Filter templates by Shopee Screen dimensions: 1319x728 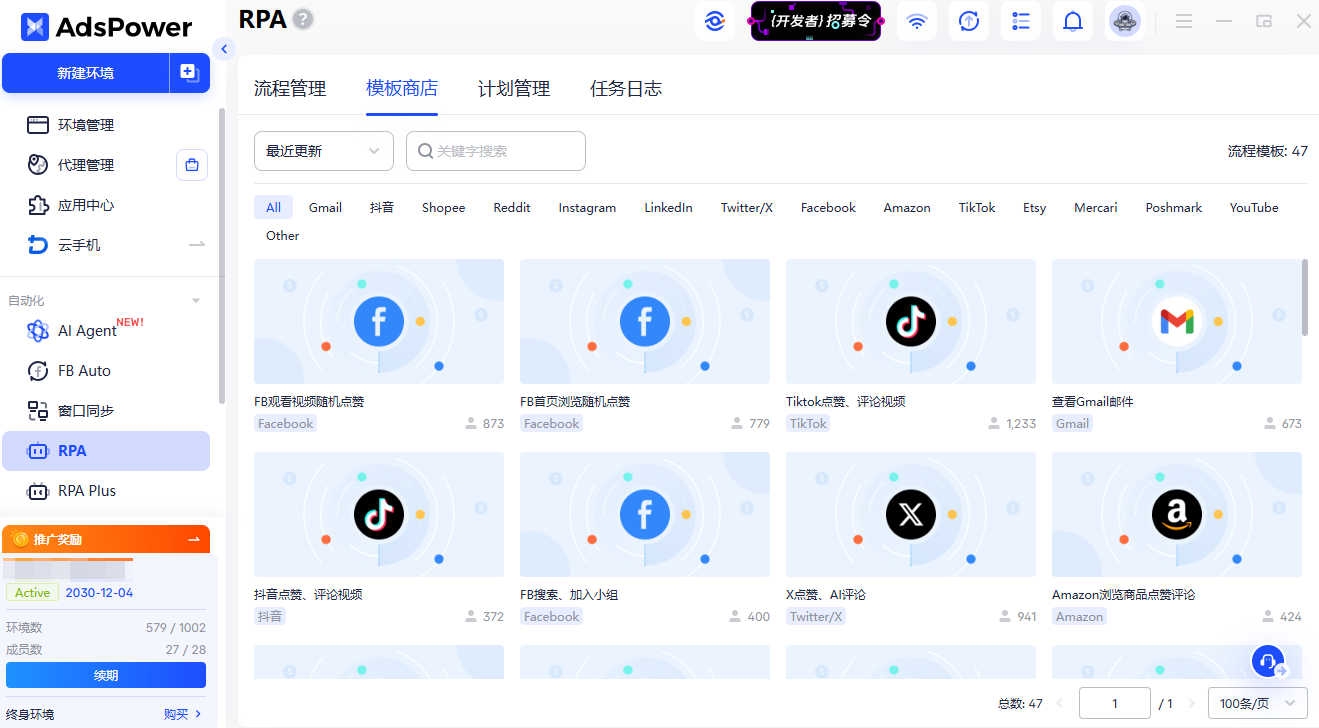pos(443,207)
